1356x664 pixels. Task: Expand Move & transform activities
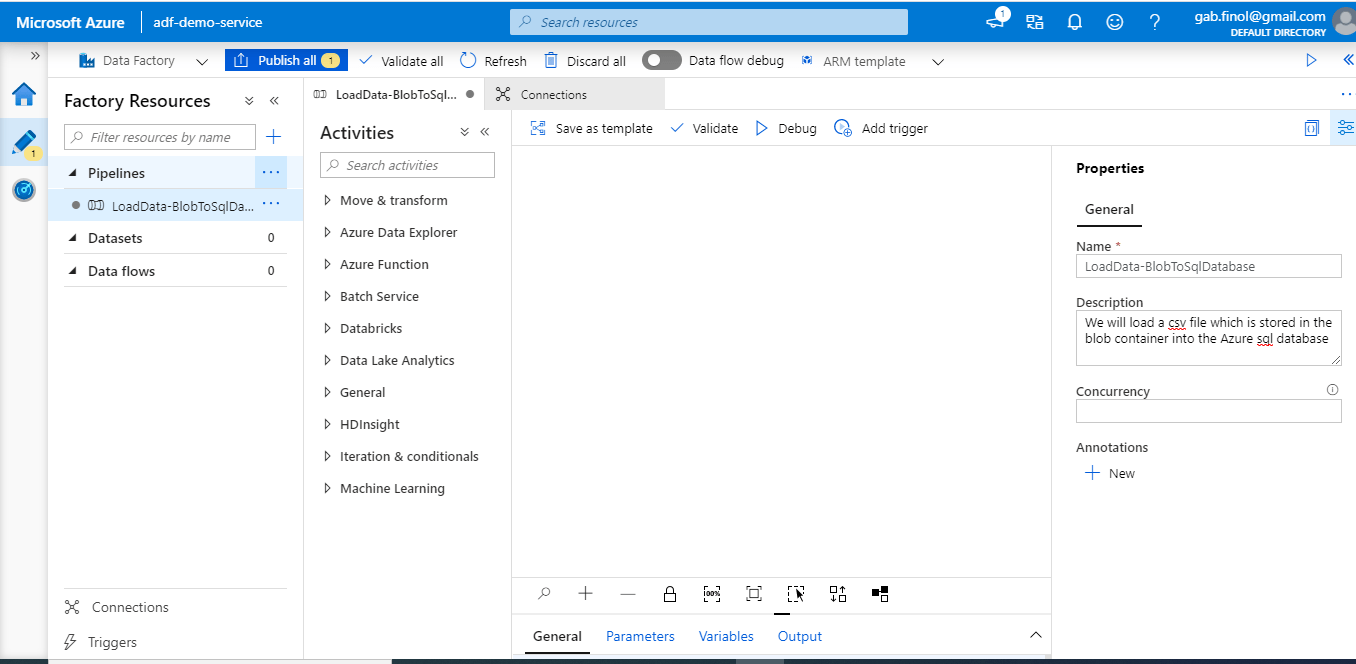point(328,200)
